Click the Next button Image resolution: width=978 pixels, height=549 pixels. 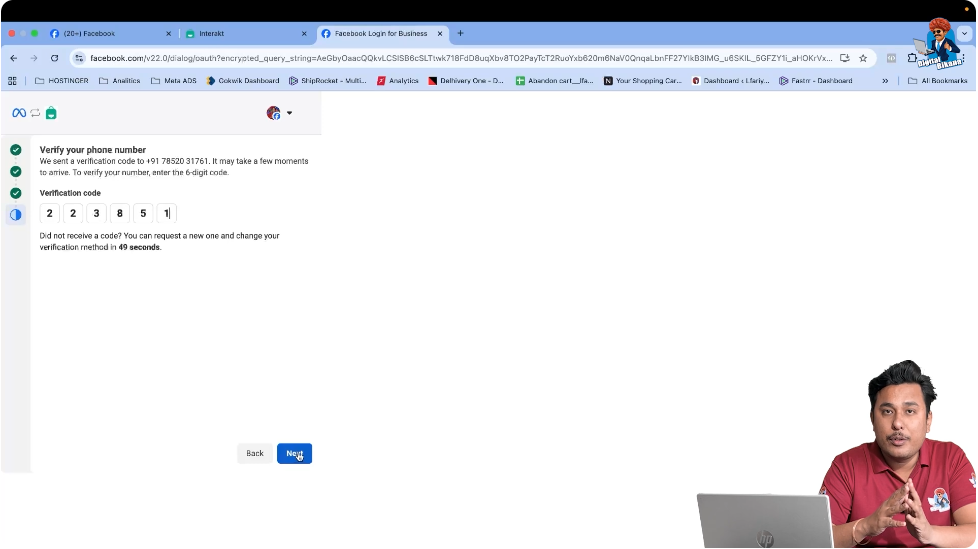[x=294, y=454]
